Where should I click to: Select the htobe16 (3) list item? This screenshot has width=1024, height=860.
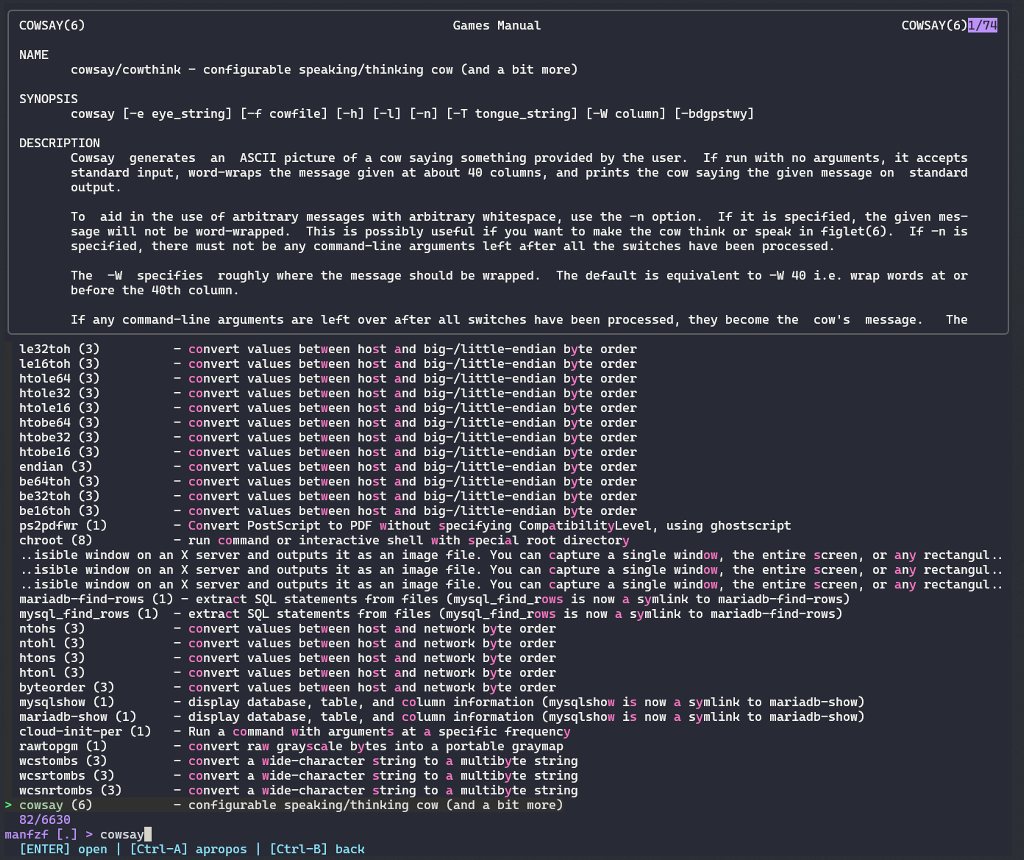pyautogui.click(x=328, y=452)
